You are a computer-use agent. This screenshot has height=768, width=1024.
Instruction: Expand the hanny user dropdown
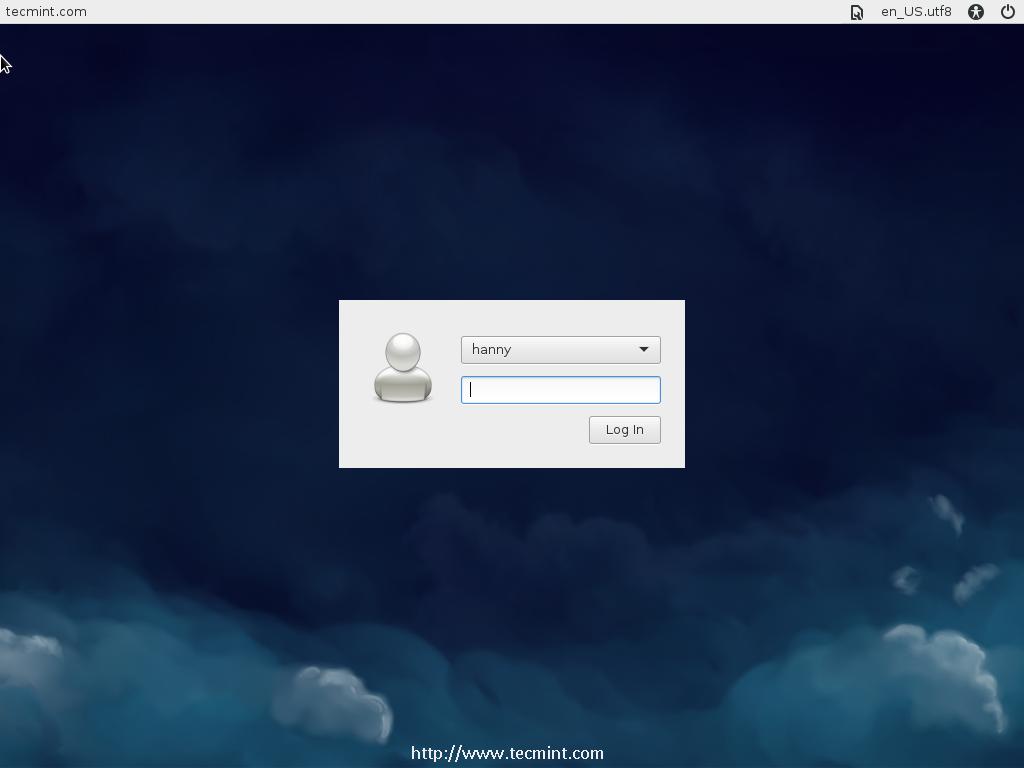[x=560, y=349]
